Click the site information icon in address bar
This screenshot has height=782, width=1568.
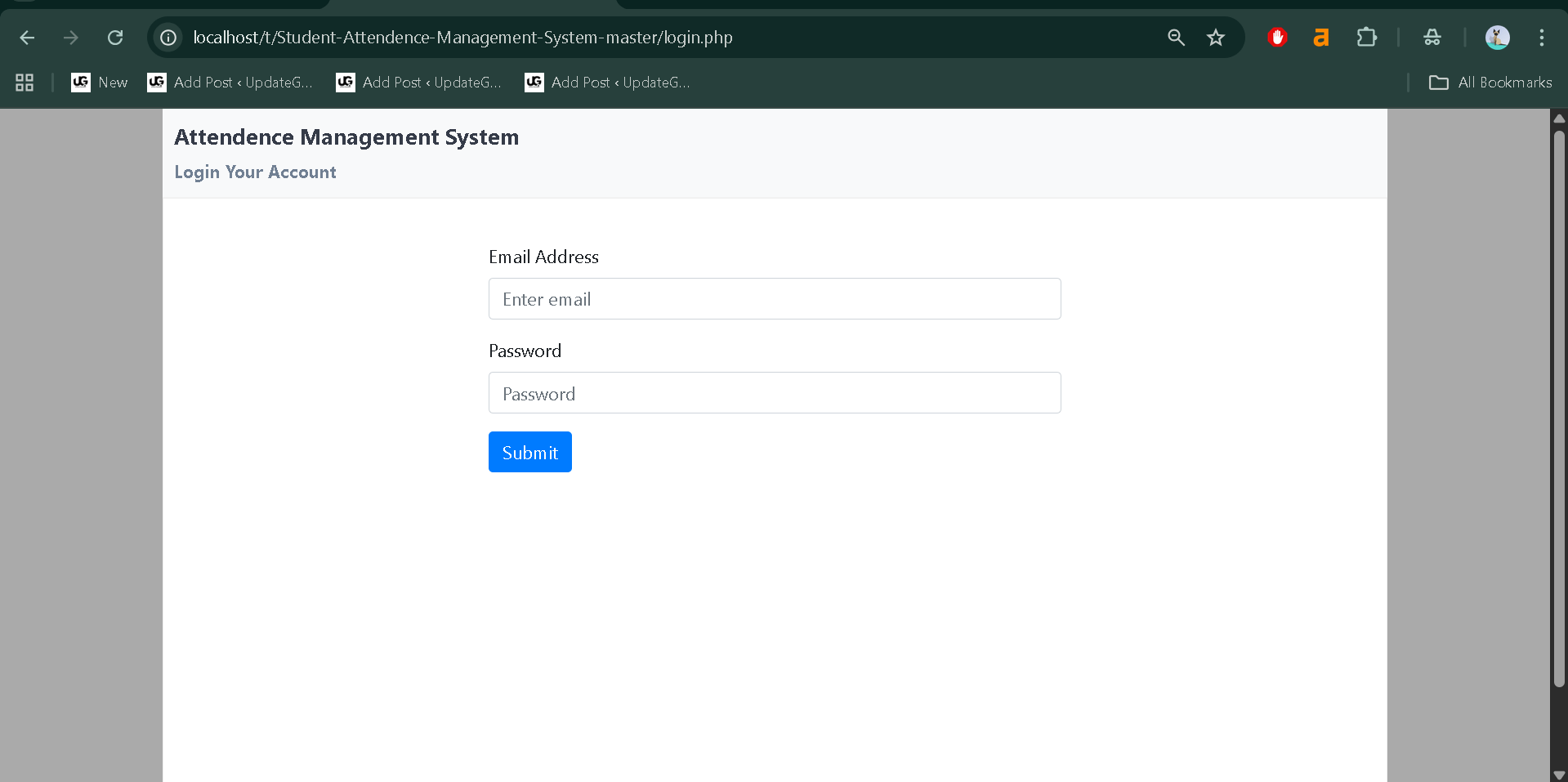click(168, 37)
